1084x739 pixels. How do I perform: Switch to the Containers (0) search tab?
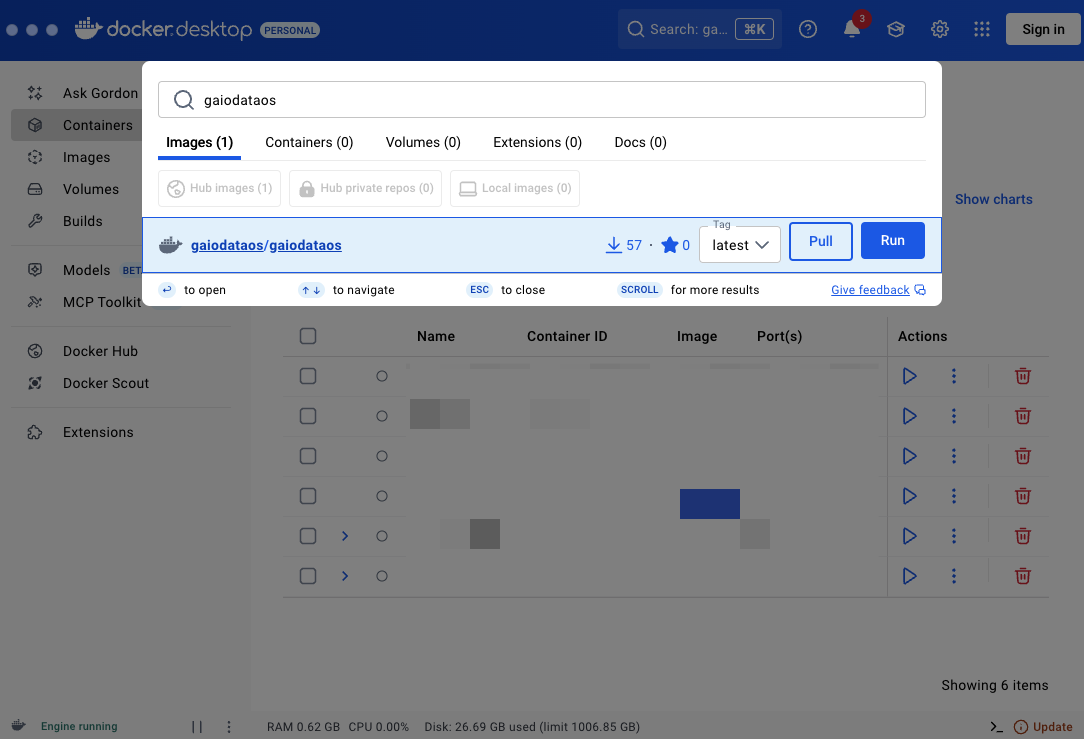[x=309, y=142]
